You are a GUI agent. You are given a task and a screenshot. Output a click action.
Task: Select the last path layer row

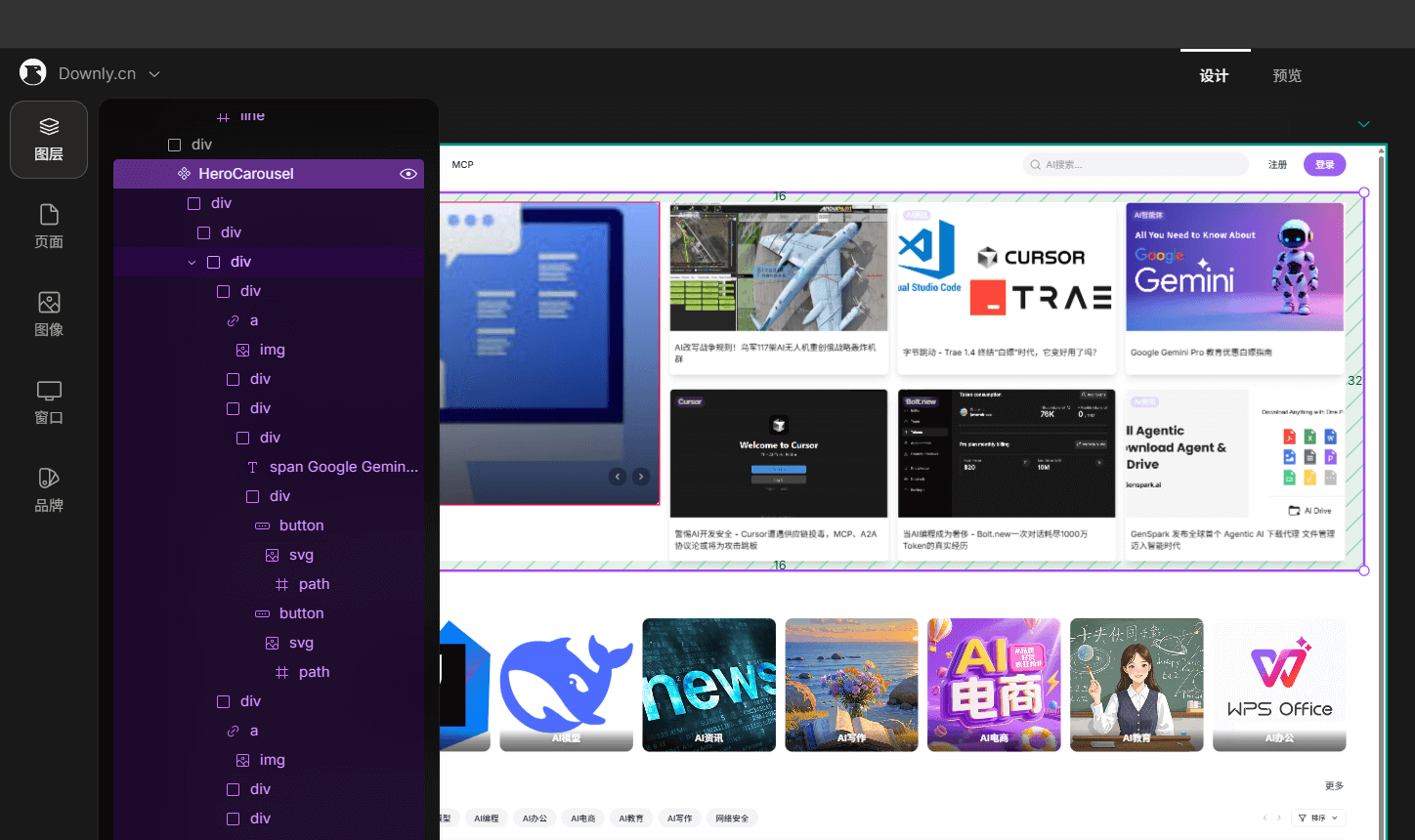(x=269, y=672)
